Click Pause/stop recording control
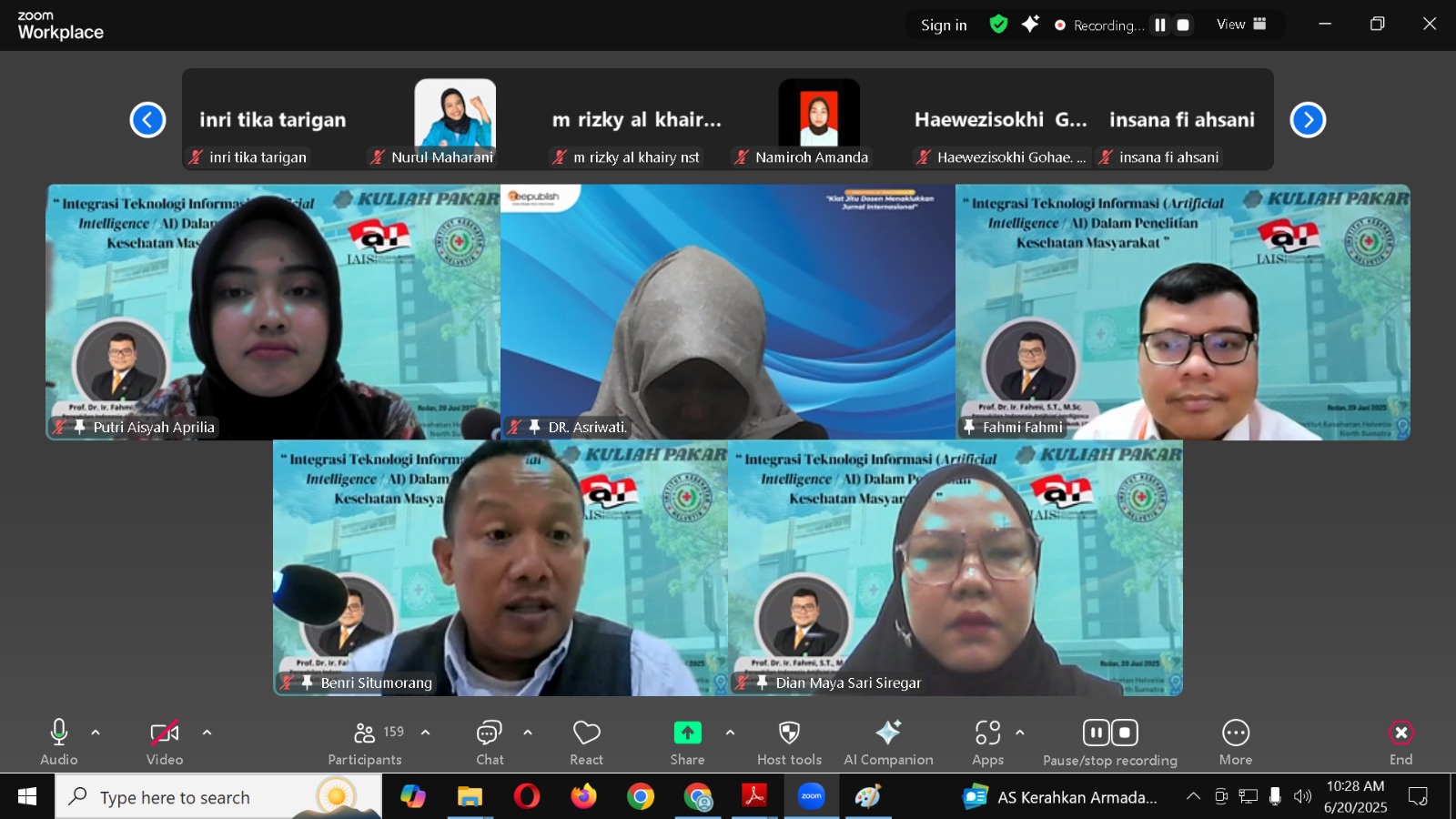The image size is (1456, 819). pyautogui.click(x=1109, y=742)
